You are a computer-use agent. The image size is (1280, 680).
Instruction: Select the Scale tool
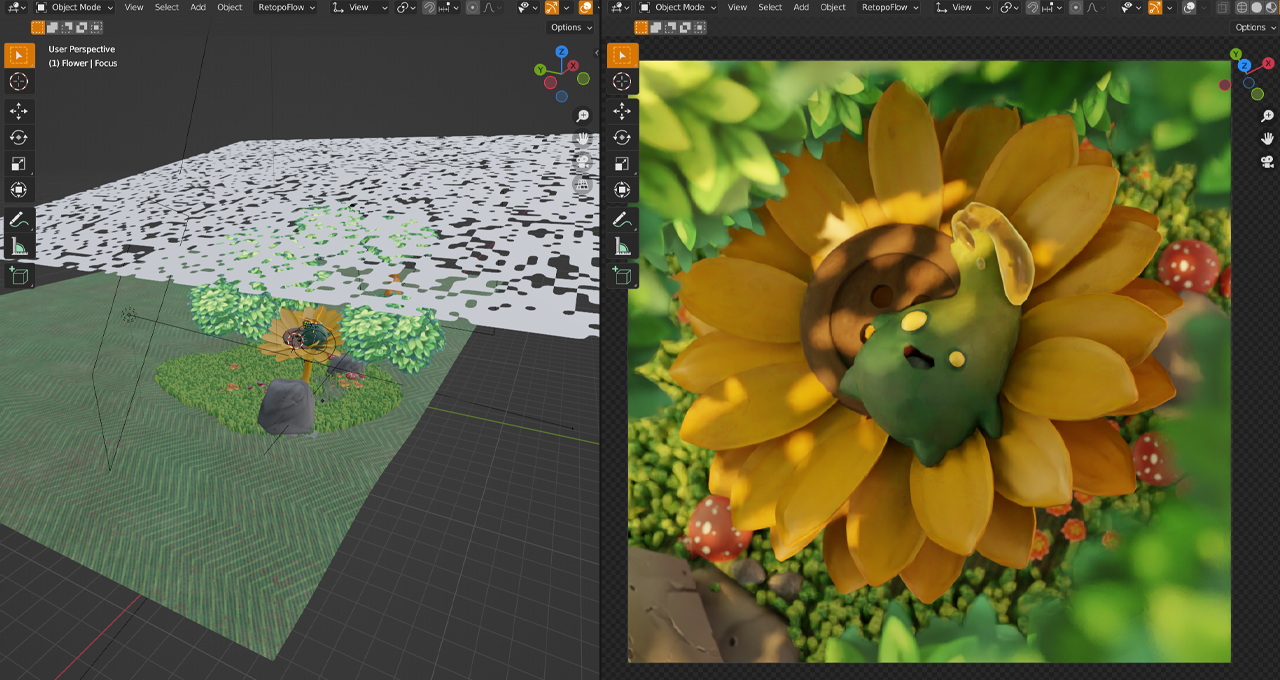[x=18, y=163]
